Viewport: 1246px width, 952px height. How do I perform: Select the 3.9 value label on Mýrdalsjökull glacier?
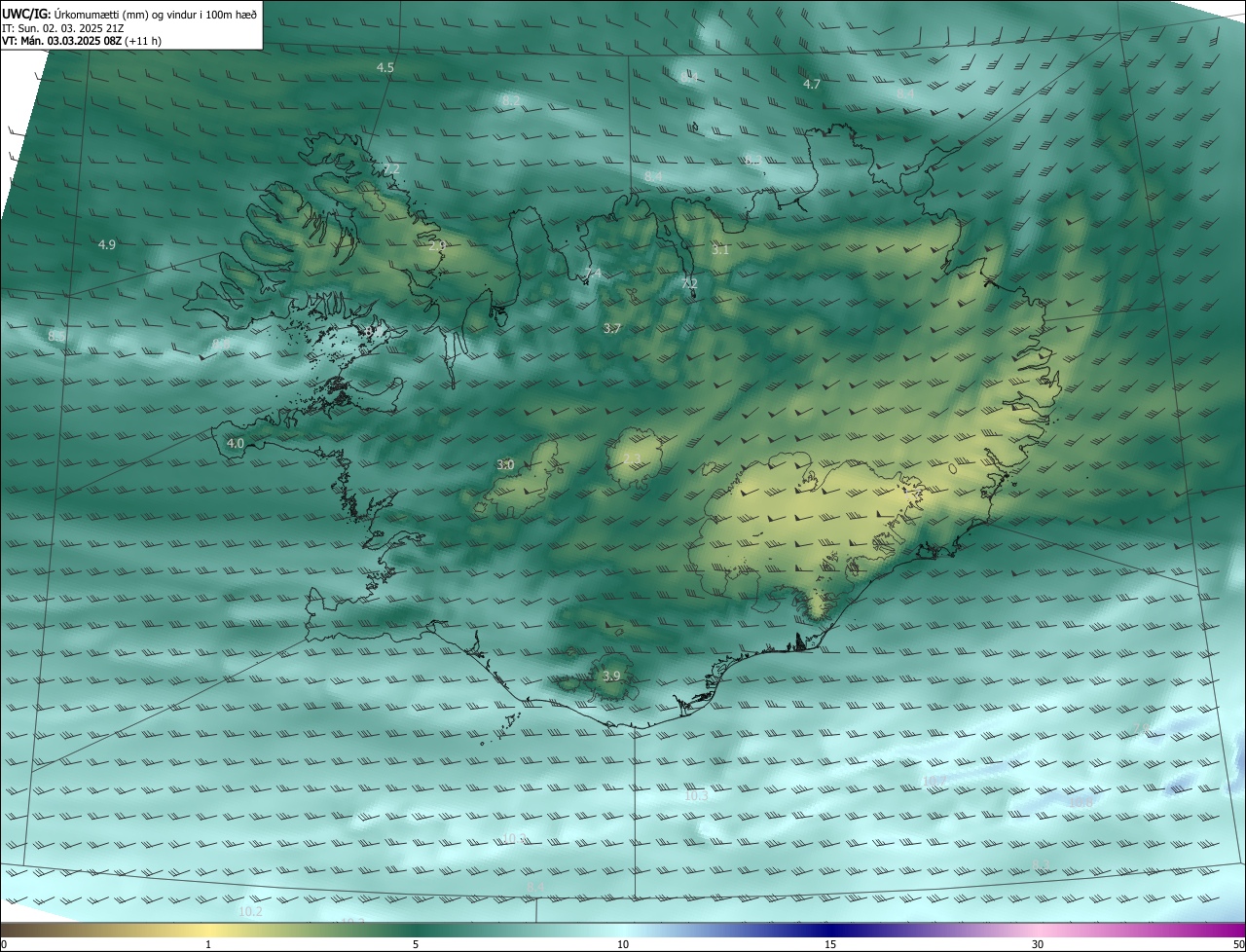coord(611,677)
